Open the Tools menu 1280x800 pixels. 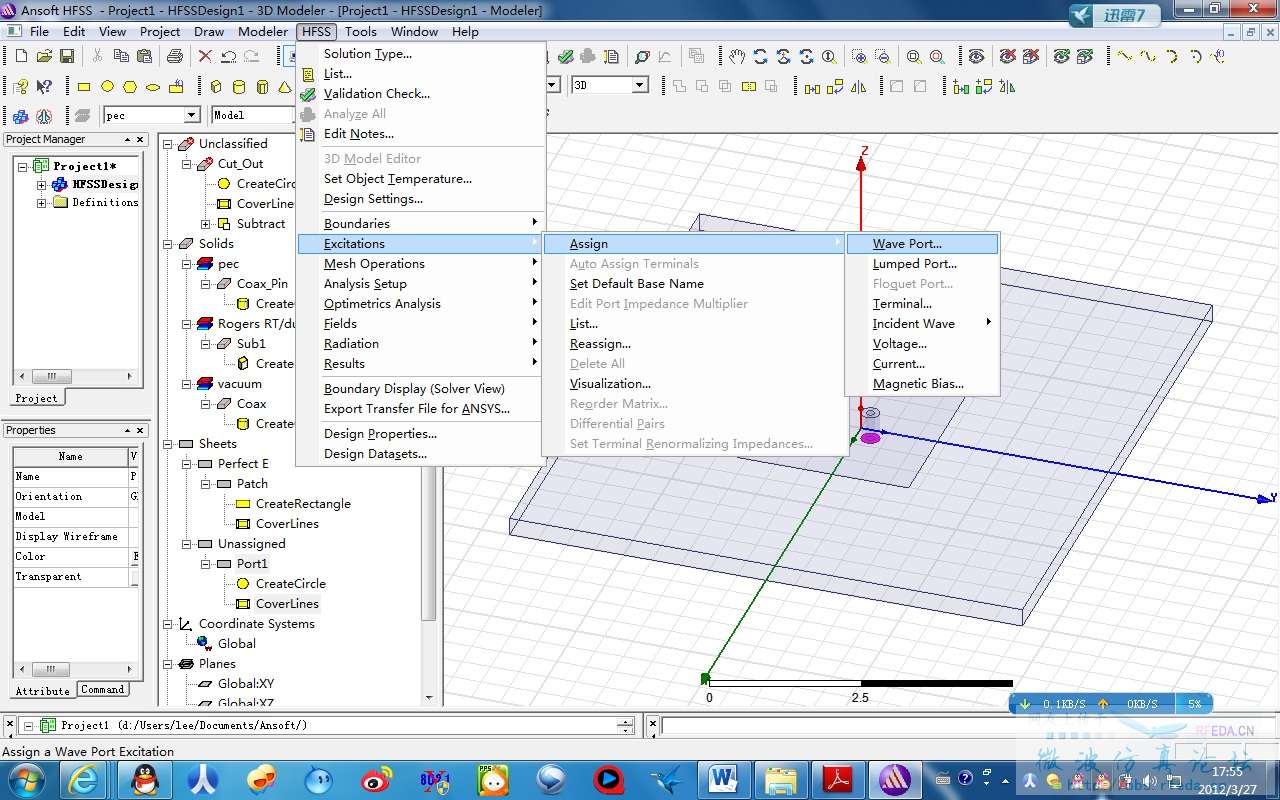click(x=361, y=31)
